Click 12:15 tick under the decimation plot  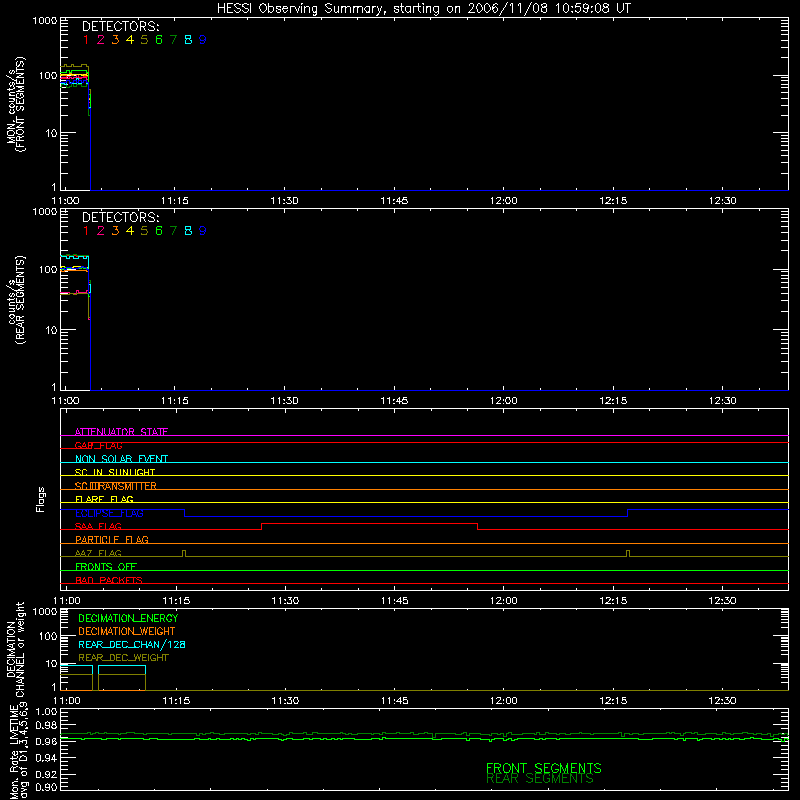(613, 701)
